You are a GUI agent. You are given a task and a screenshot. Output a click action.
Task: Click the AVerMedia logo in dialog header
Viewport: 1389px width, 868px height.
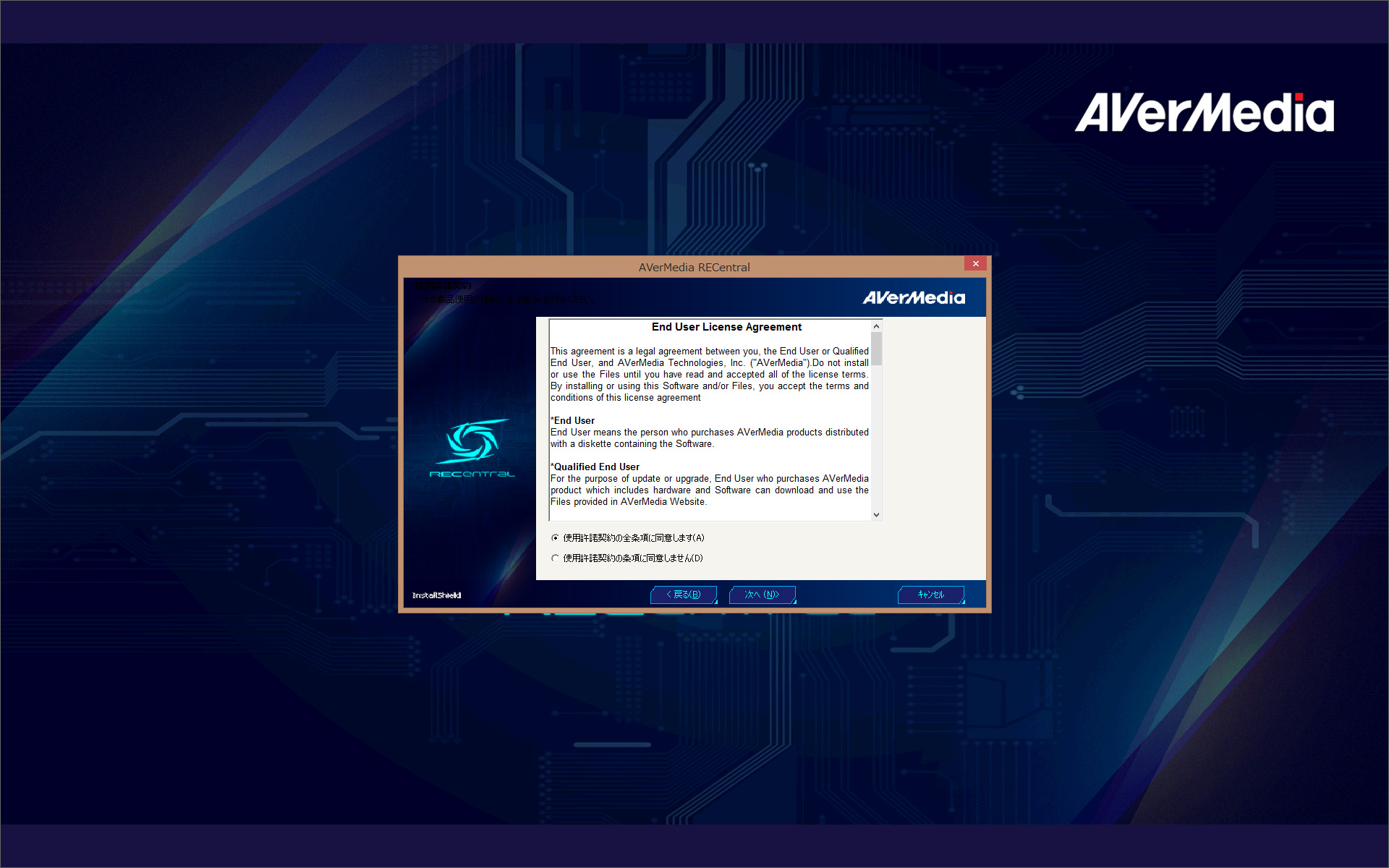(914, 298)
